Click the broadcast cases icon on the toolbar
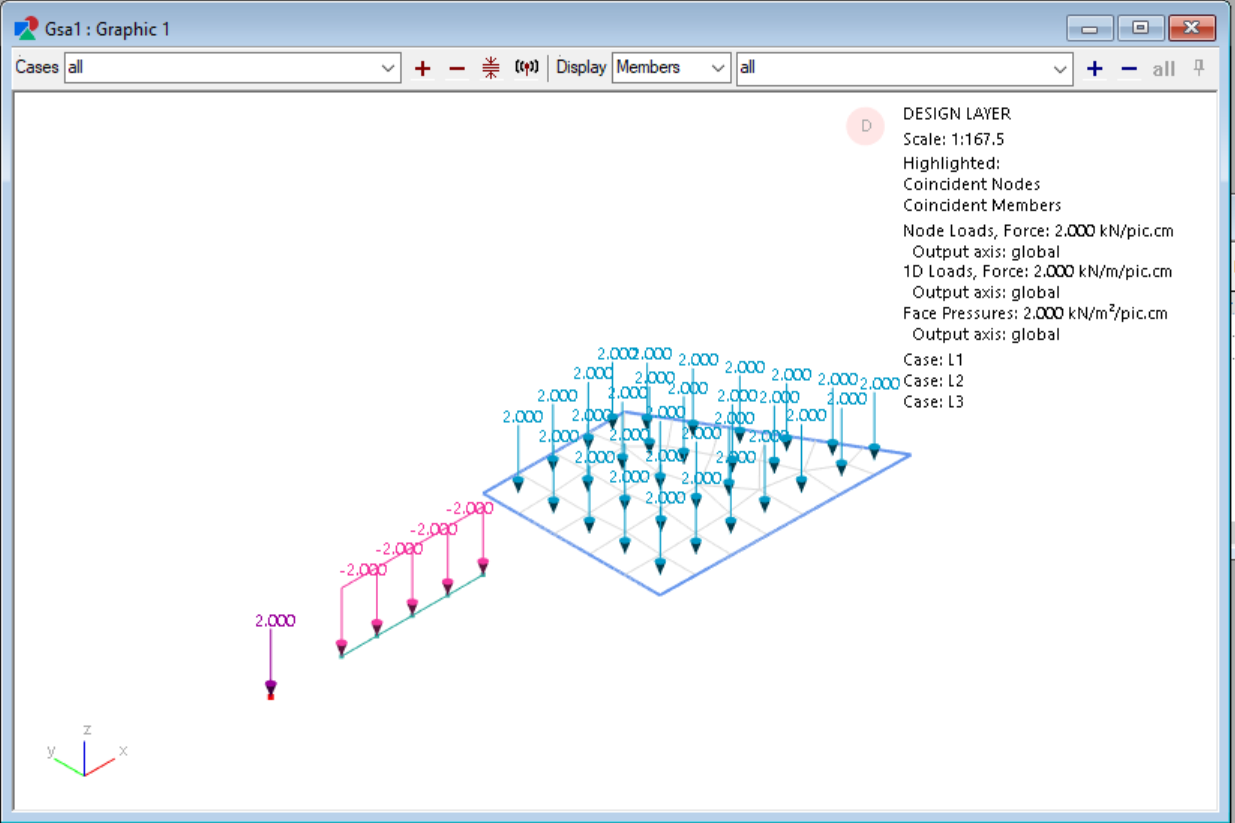 (x=525, y=67)
